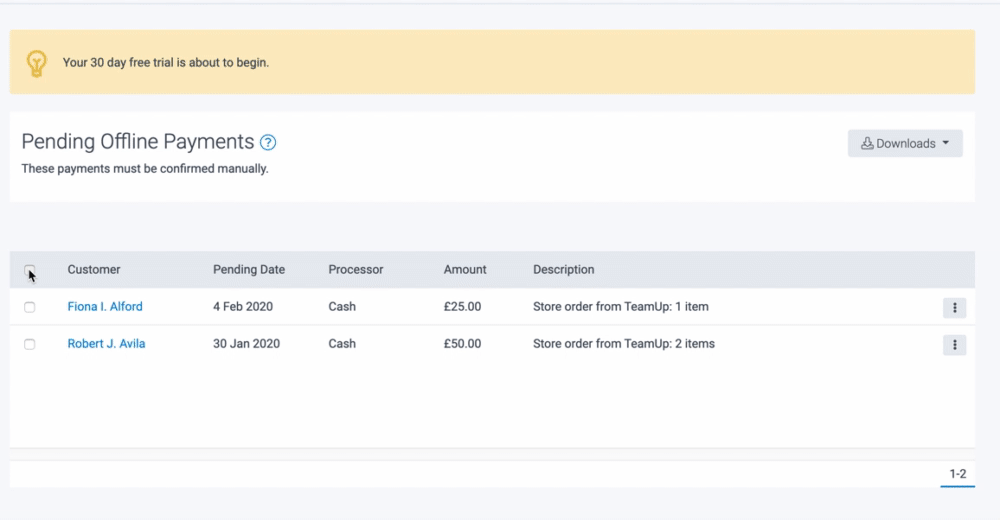
Task: Open three-dot menu for Fiona I. Alford
Action: [x=954, y=308]
